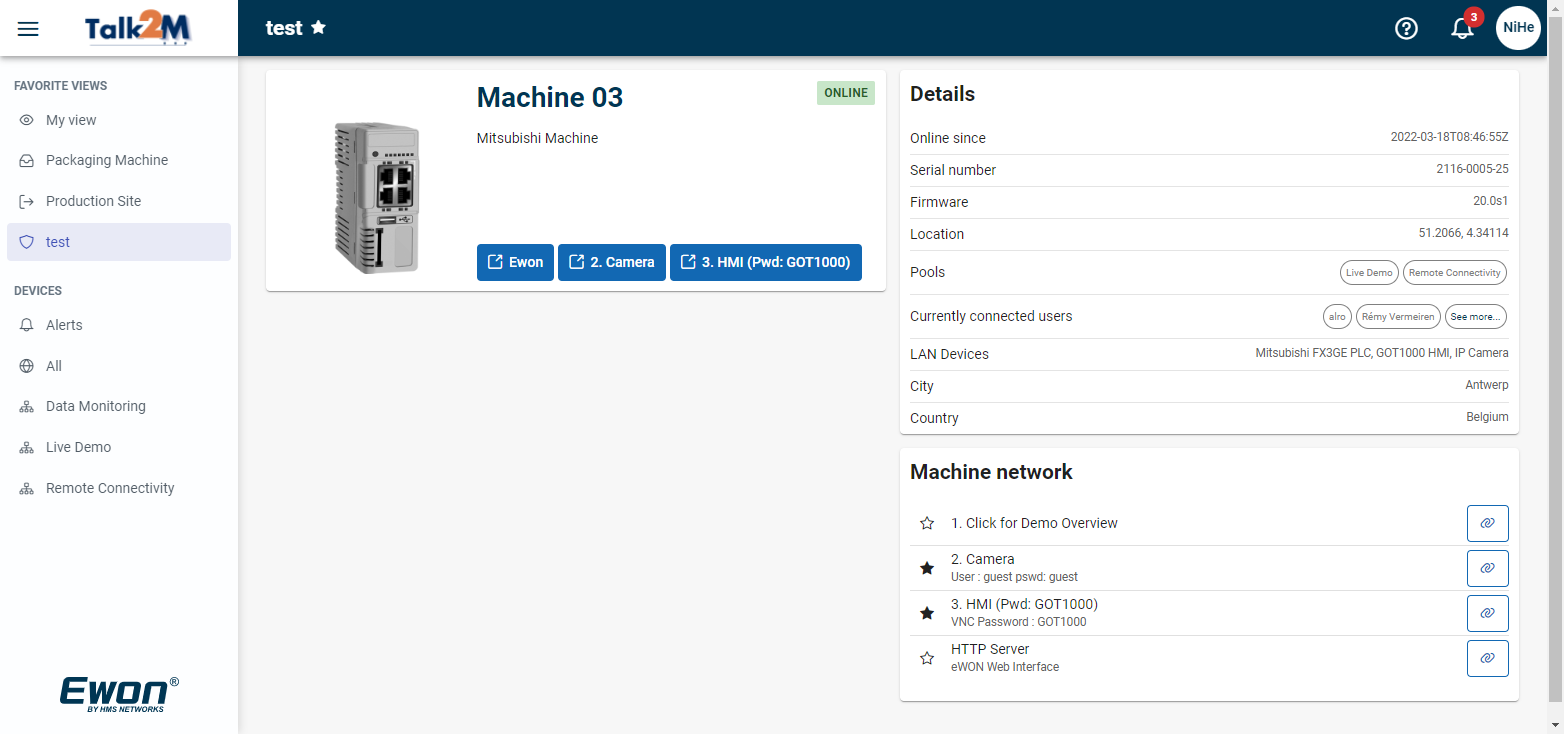Image resolution: width=1564 pixels, height=734 pixels.
Task: Launch the 3. HMI (Pwd: GOT1000) button
Action: 766,262
